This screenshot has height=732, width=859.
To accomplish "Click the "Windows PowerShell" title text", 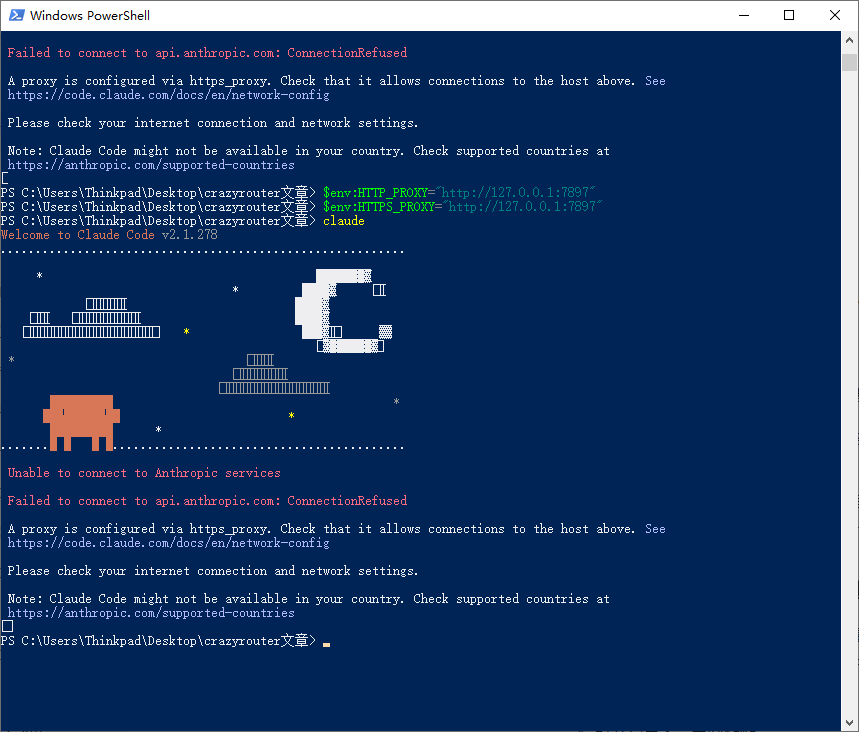I will (90, 15).
